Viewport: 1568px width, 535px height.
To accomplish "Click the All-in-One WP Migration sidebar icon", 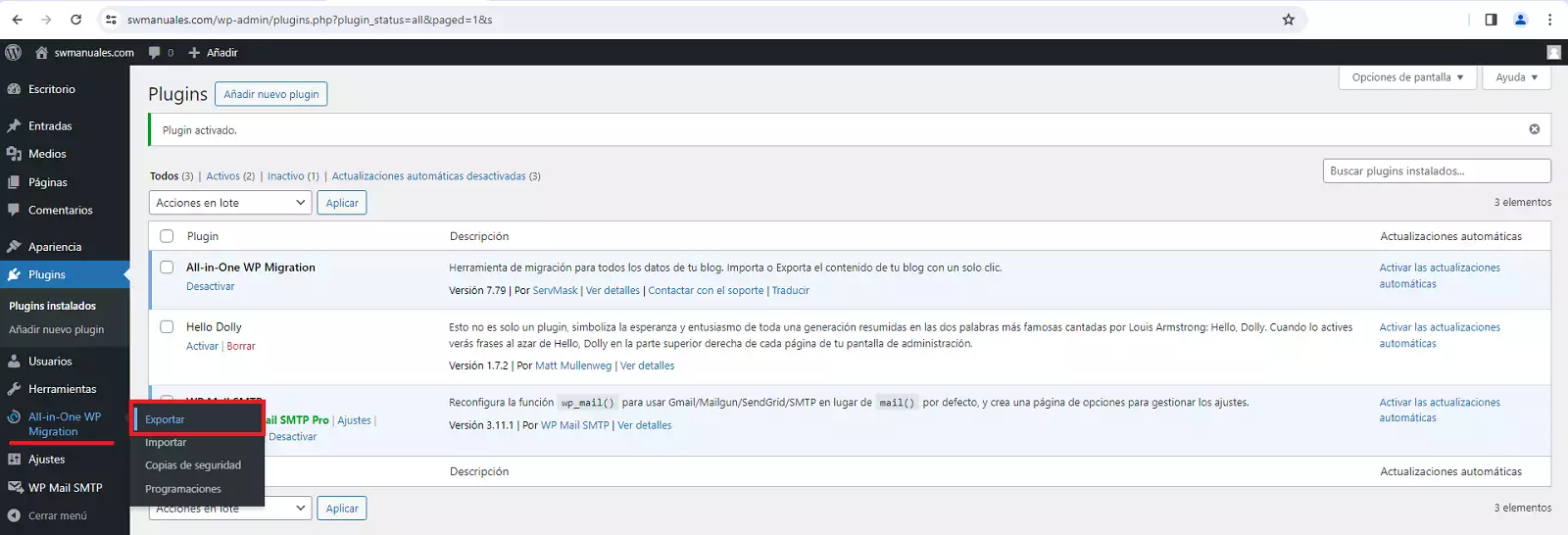I will [x=14, y=417].
